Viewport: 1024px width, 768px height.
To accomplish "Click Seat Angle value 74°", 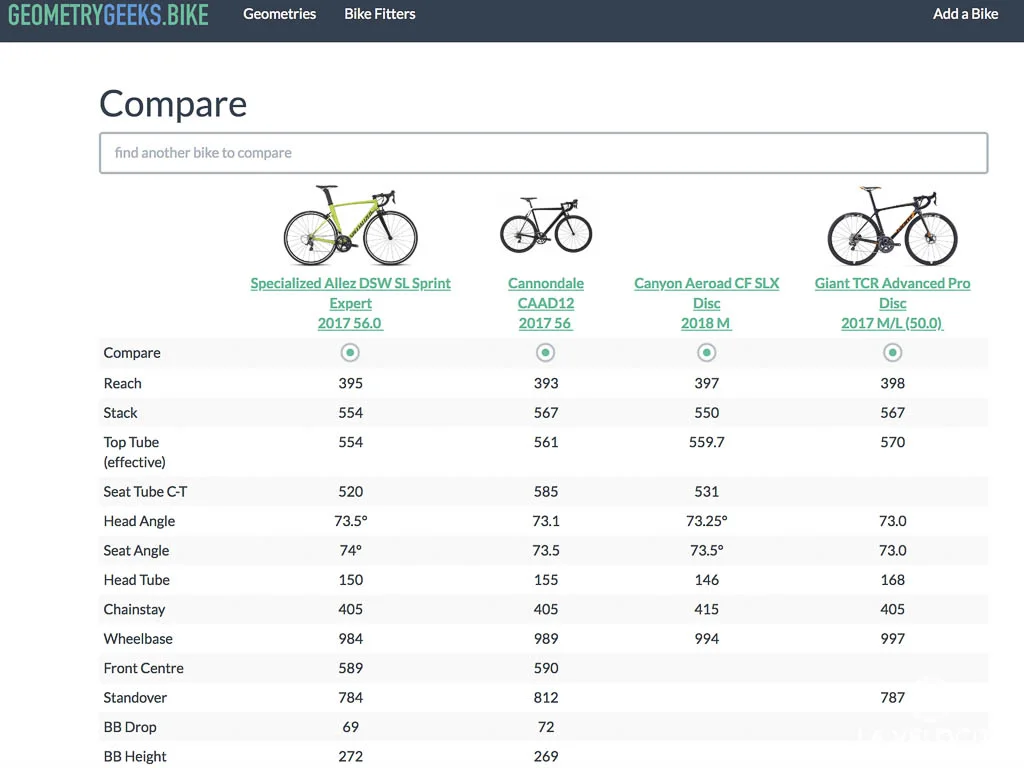I will pos(351,551).
